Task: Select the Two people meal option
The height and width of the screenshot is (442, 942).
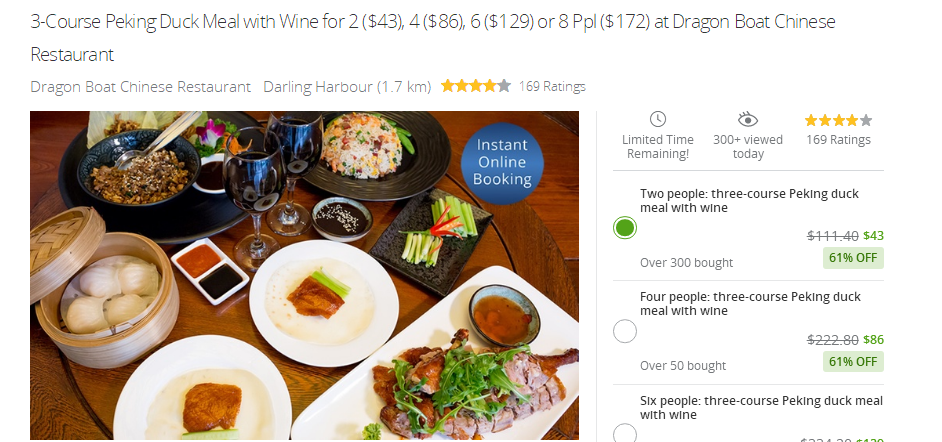Action: (x=625, y=228)
